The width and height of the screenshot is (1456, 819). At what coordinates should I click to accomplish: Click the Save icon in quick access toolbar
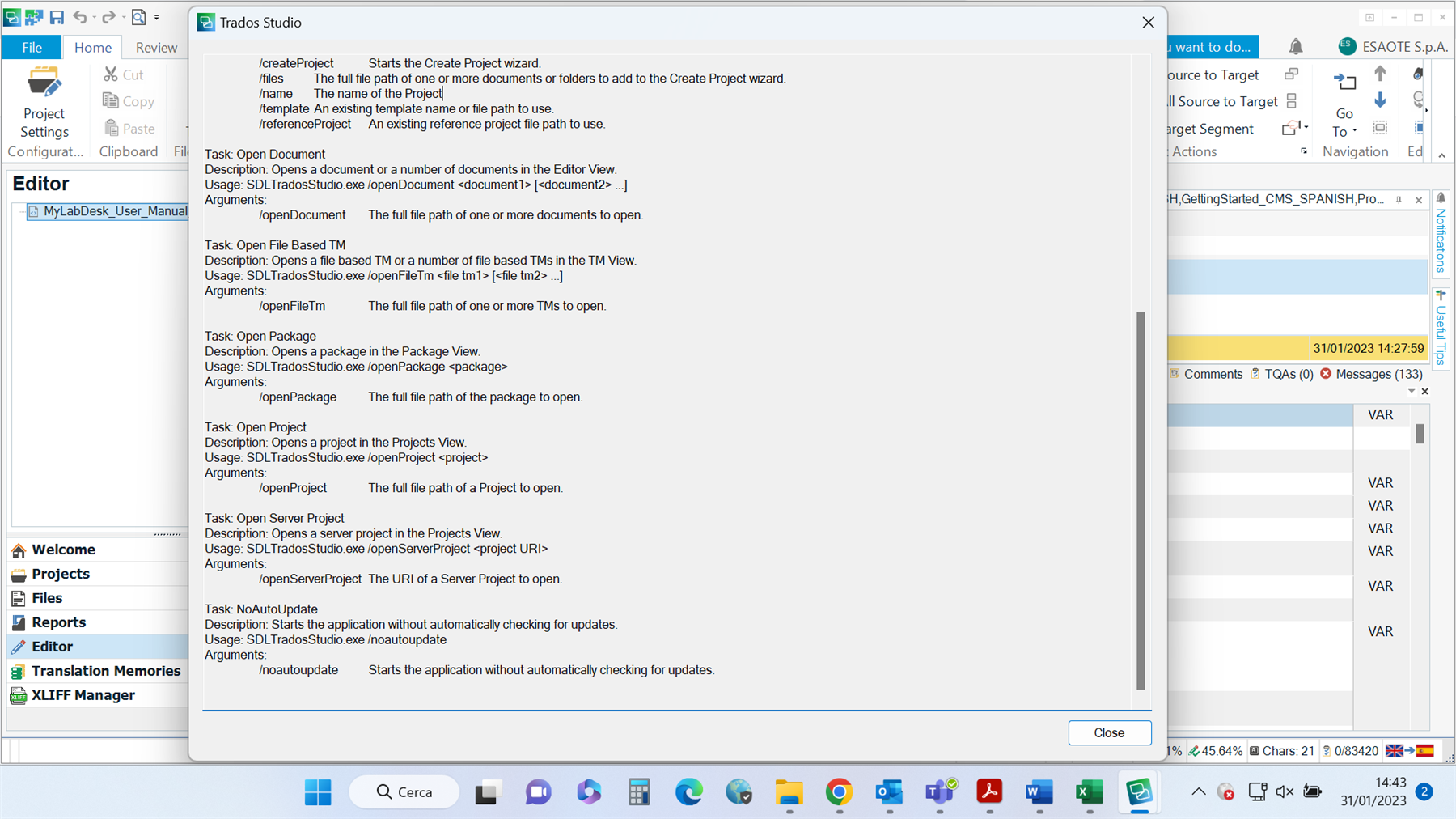(57, 17)
